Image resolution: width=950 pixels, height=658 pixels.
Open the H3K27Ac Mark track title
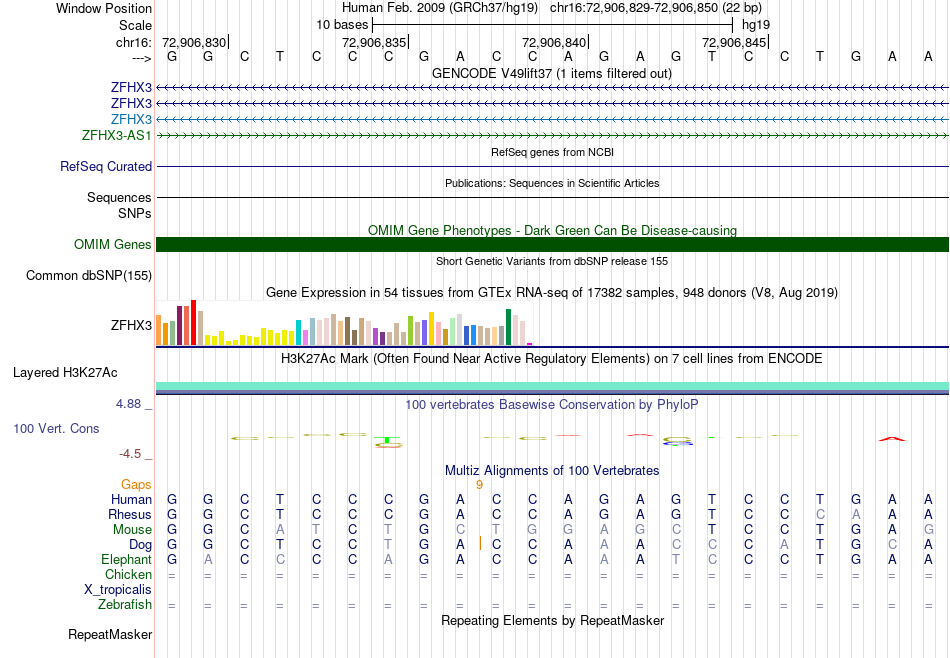[x=552, y=359]
